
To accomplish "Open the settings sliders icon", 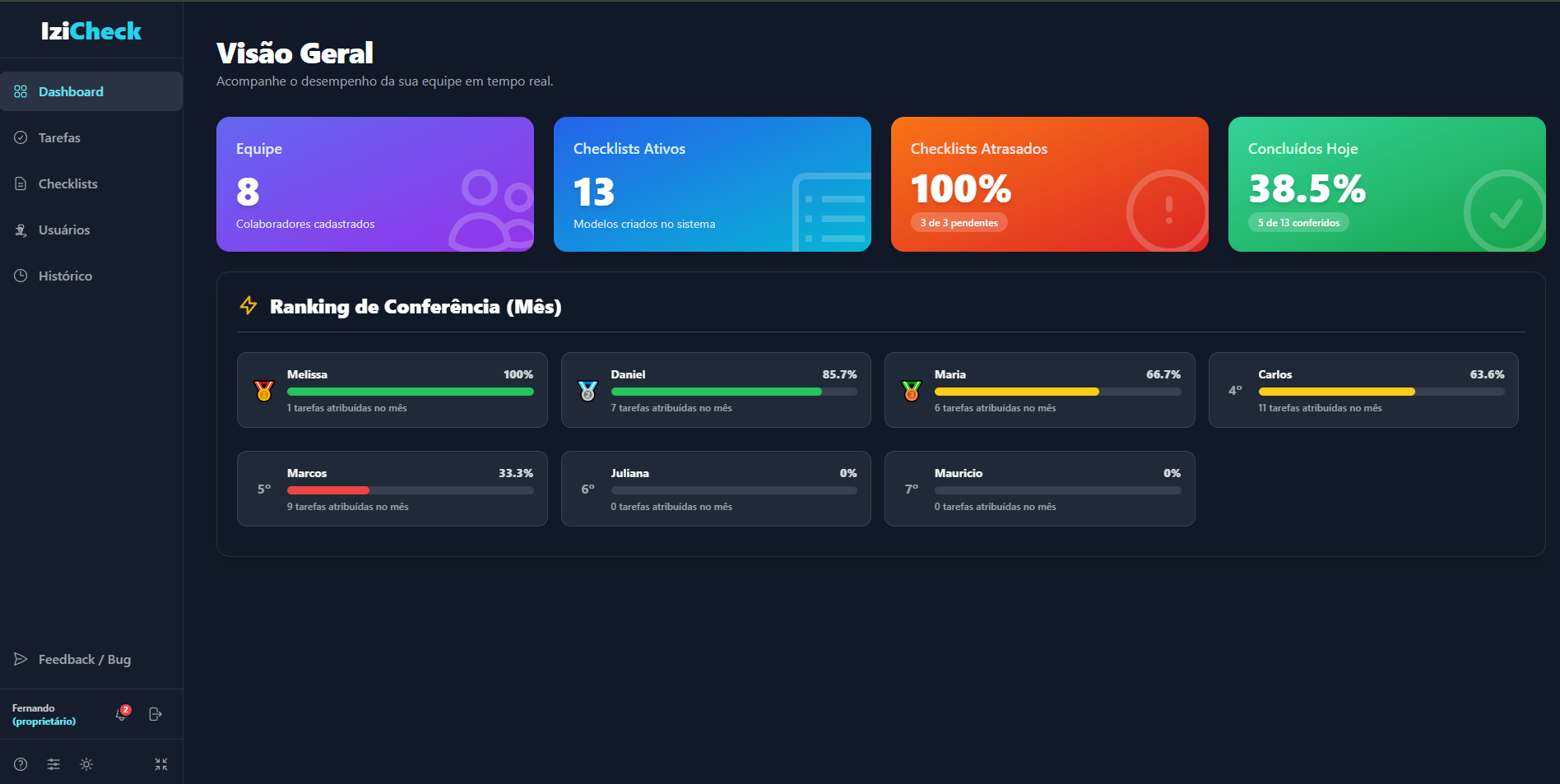I will pos(53,764).
